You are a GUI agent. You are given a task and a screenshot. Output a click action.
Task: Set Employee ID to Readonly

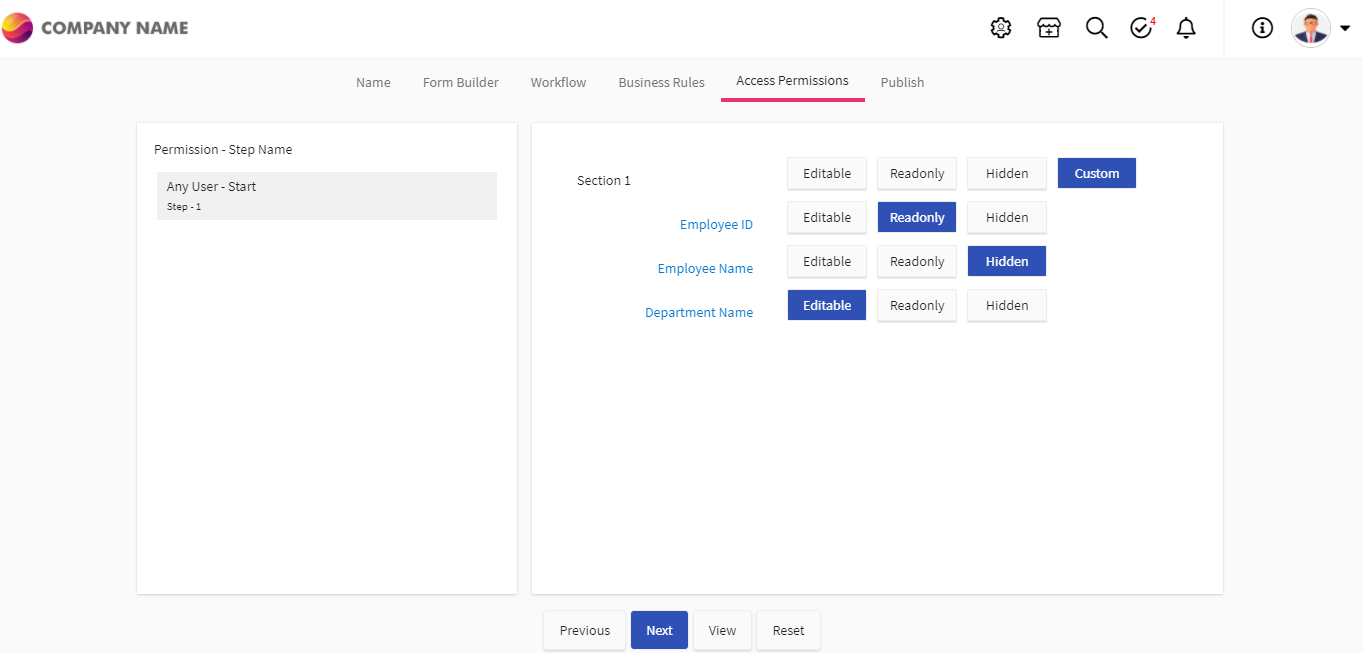tap(917, 217)
